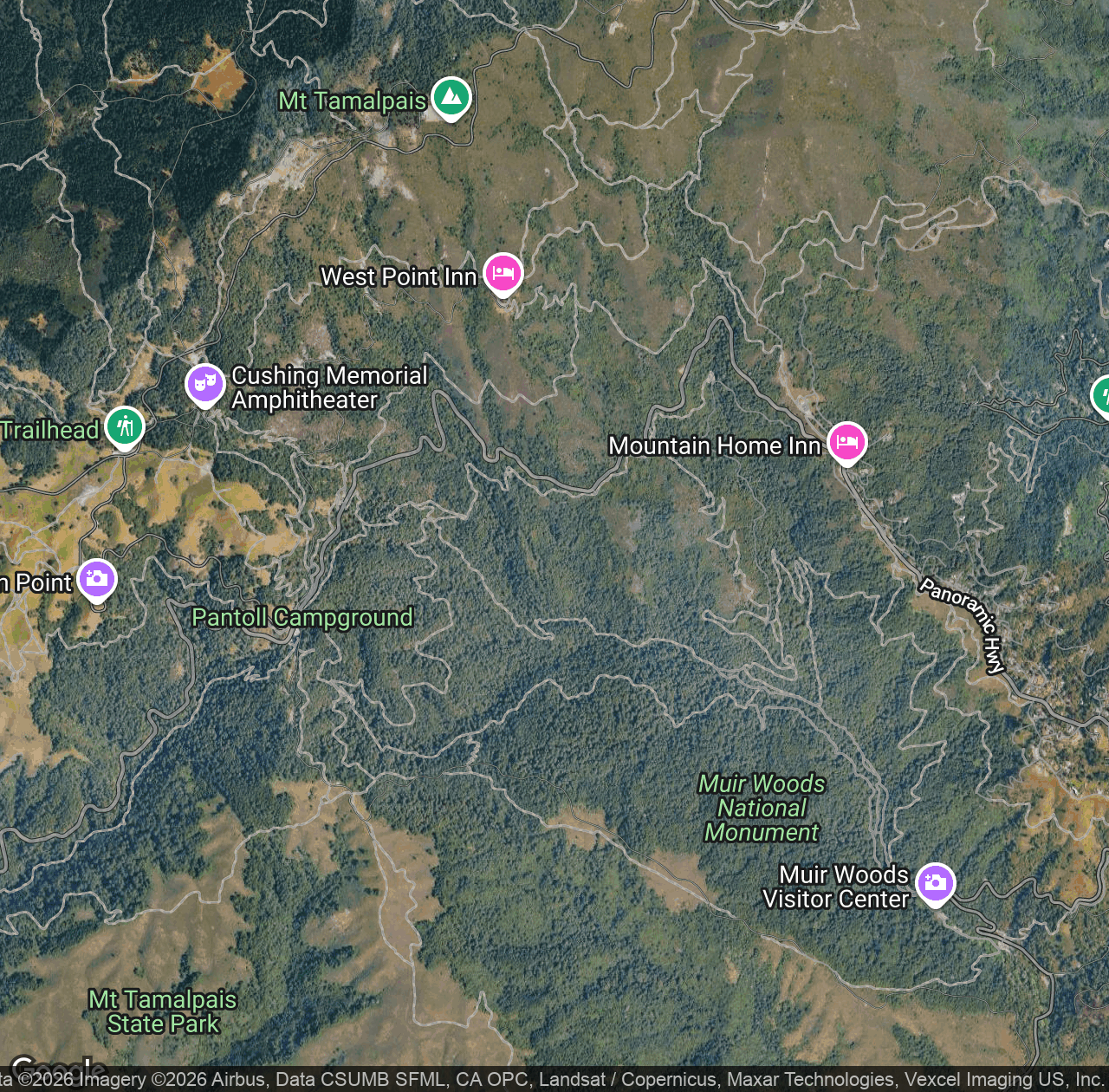The image size is (1109, 1092).
Task: Click the 'Muir Woods Visitor Center' label
Action: point(835,887)
